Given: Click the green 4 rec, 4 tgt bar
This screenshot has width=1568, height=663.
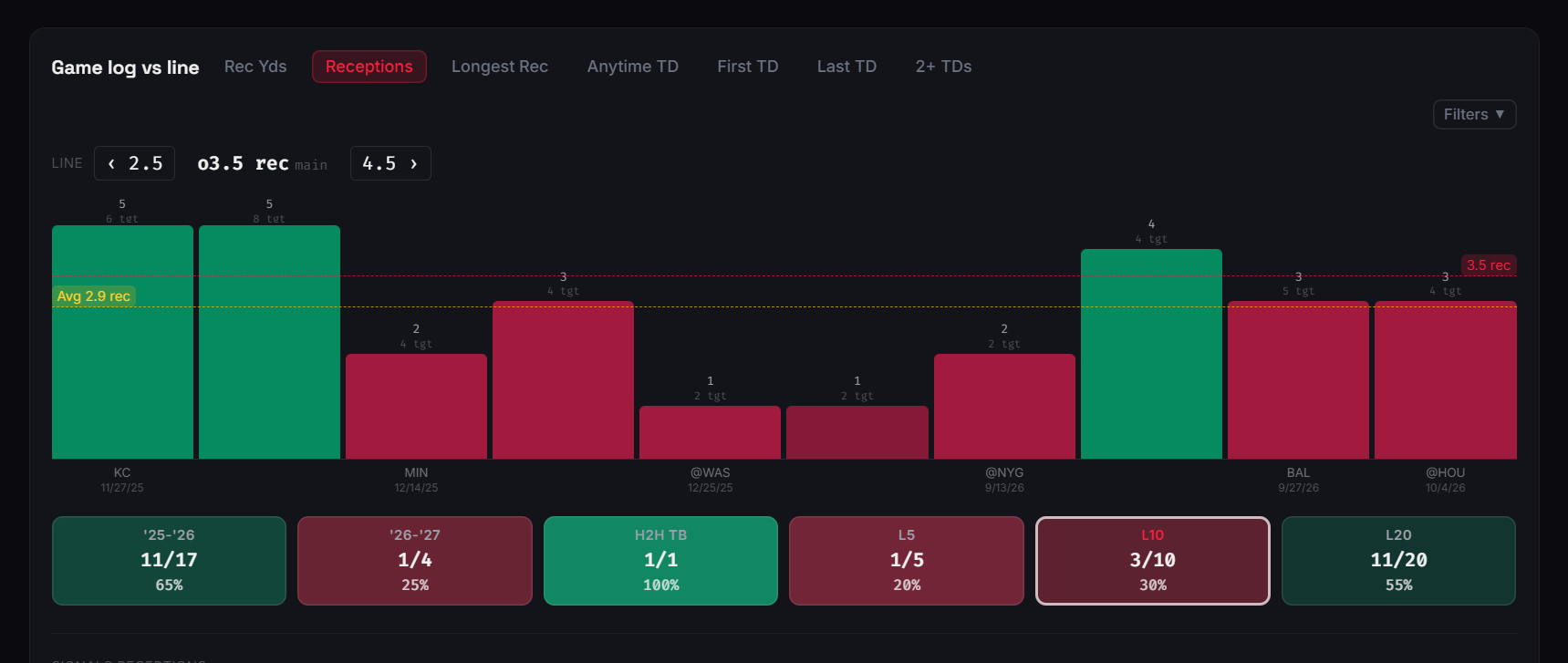Looking at the screenshot, I should pyautogui.click(x=1151, y=354).
